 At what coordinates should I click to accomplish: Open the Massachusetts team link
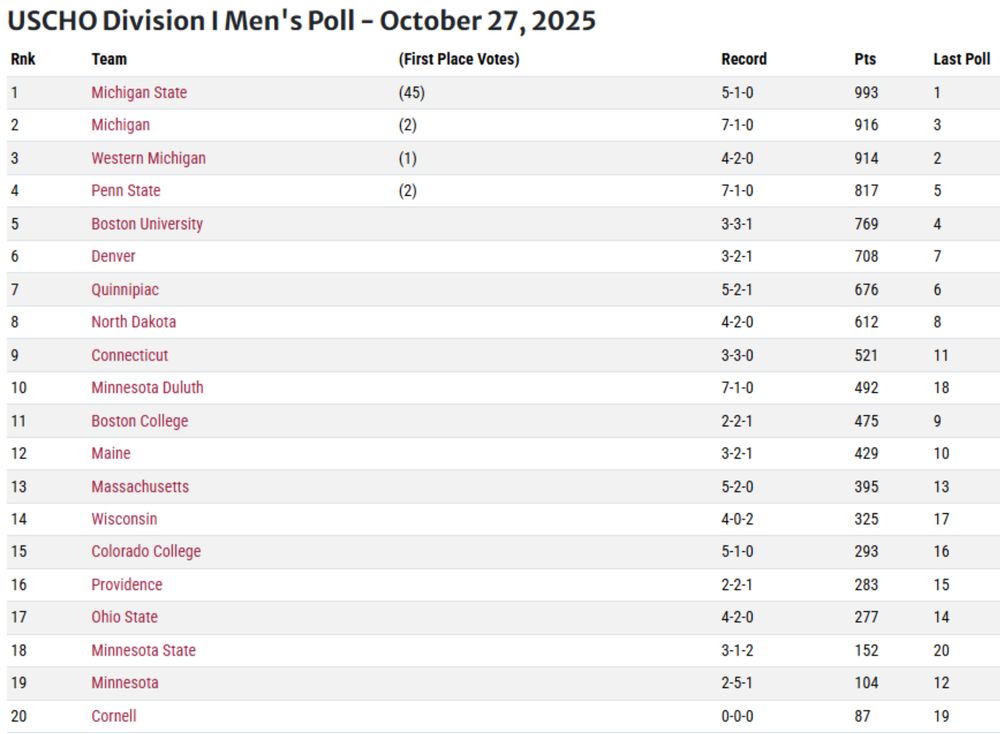[140, 487]
